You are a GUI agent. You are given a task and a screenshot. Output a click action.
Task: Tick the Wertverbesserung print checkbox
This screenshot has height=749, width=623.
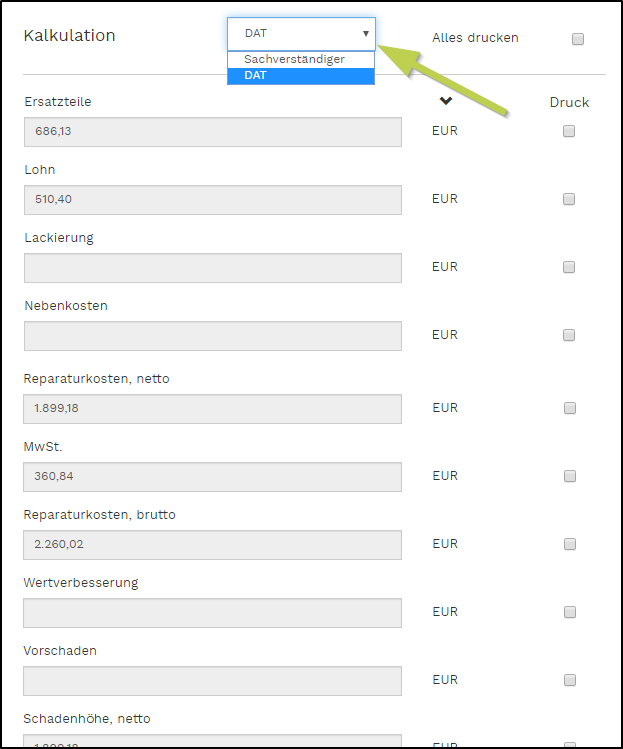(569, 612)
